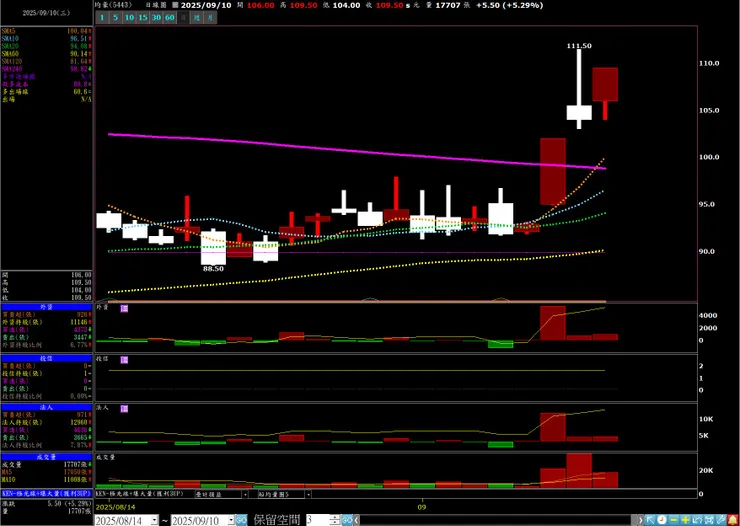Click the 日線圖 chart type label
Image resolution: width=740 pixels, height=526 pixels.
(155, 5)
